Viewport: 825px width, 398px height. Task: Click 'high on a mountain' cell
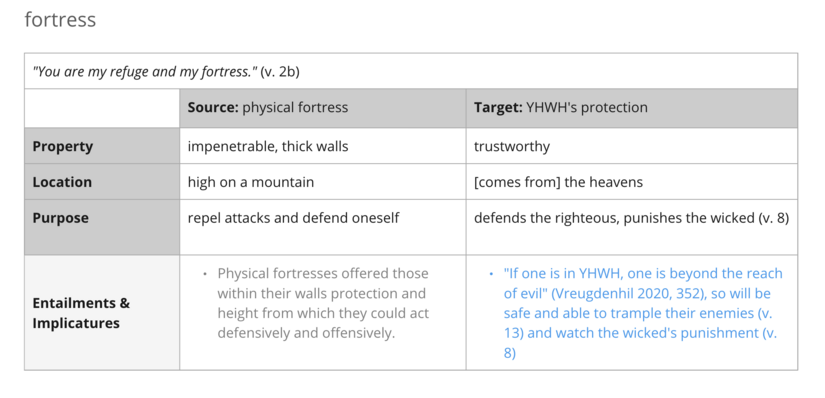(323, 182)
